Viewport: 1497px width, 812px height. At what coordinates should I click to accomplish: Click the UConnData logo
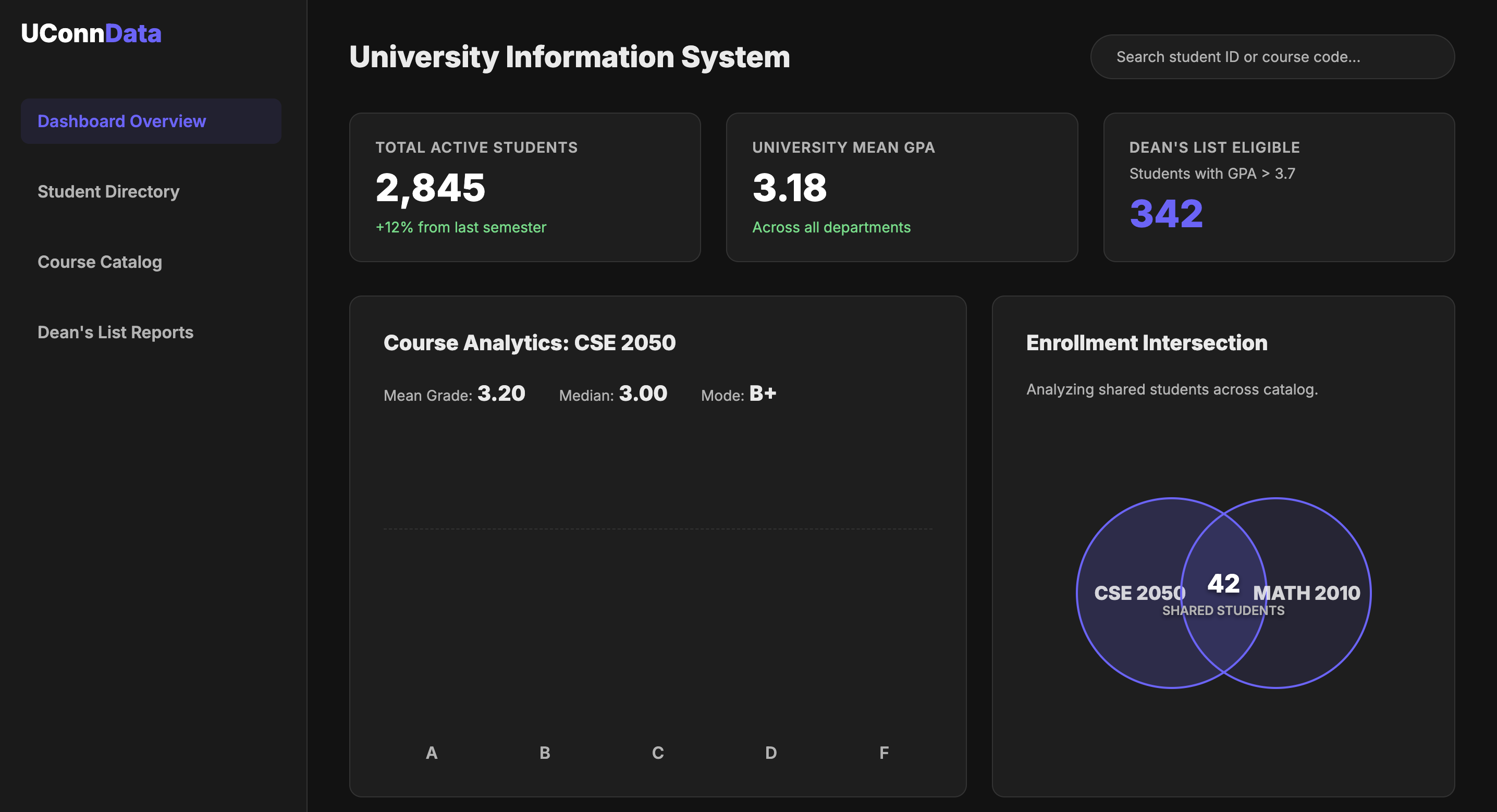pos(91,33)
